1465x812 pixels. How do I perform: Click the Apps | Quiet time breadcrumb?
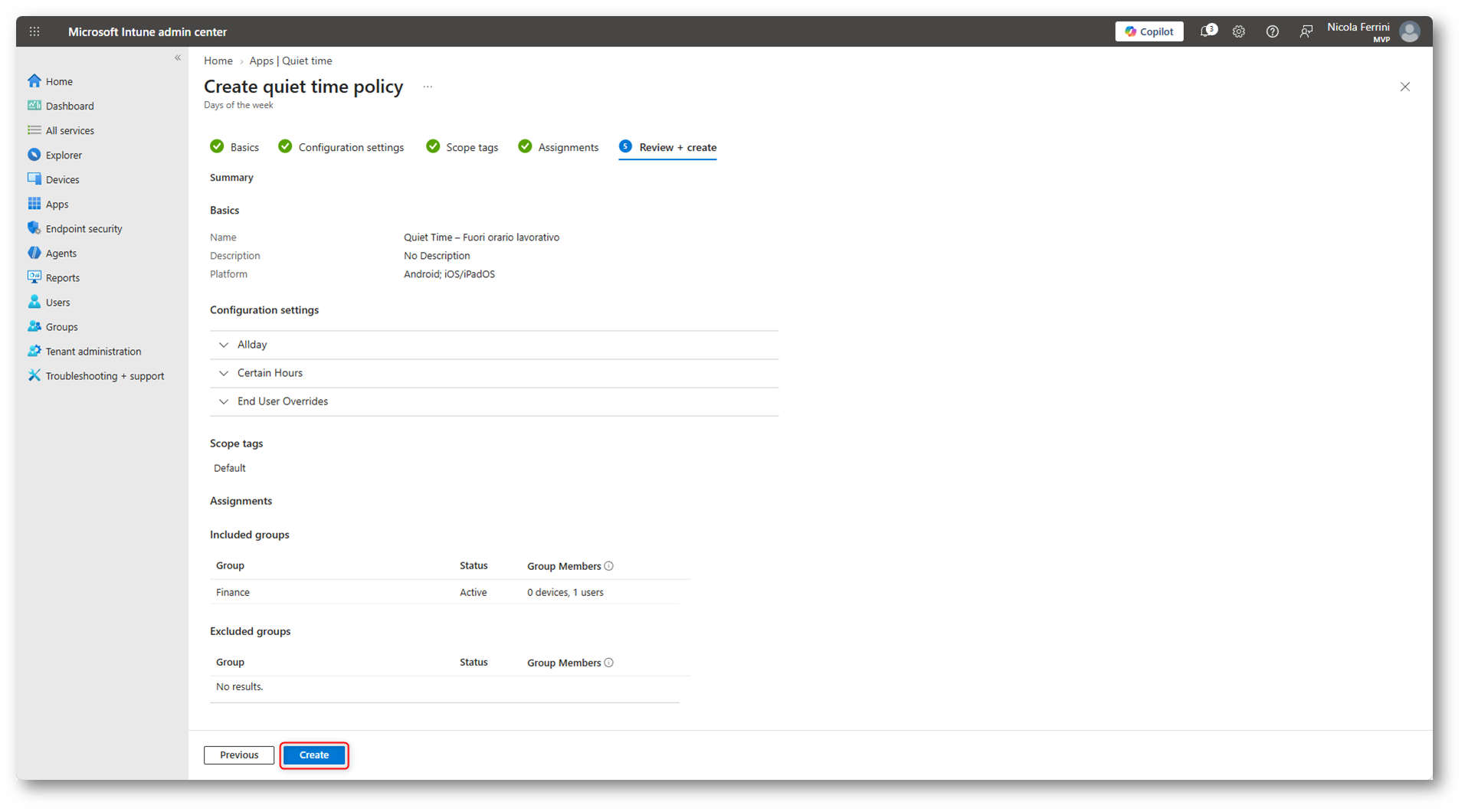coord(290,61)
